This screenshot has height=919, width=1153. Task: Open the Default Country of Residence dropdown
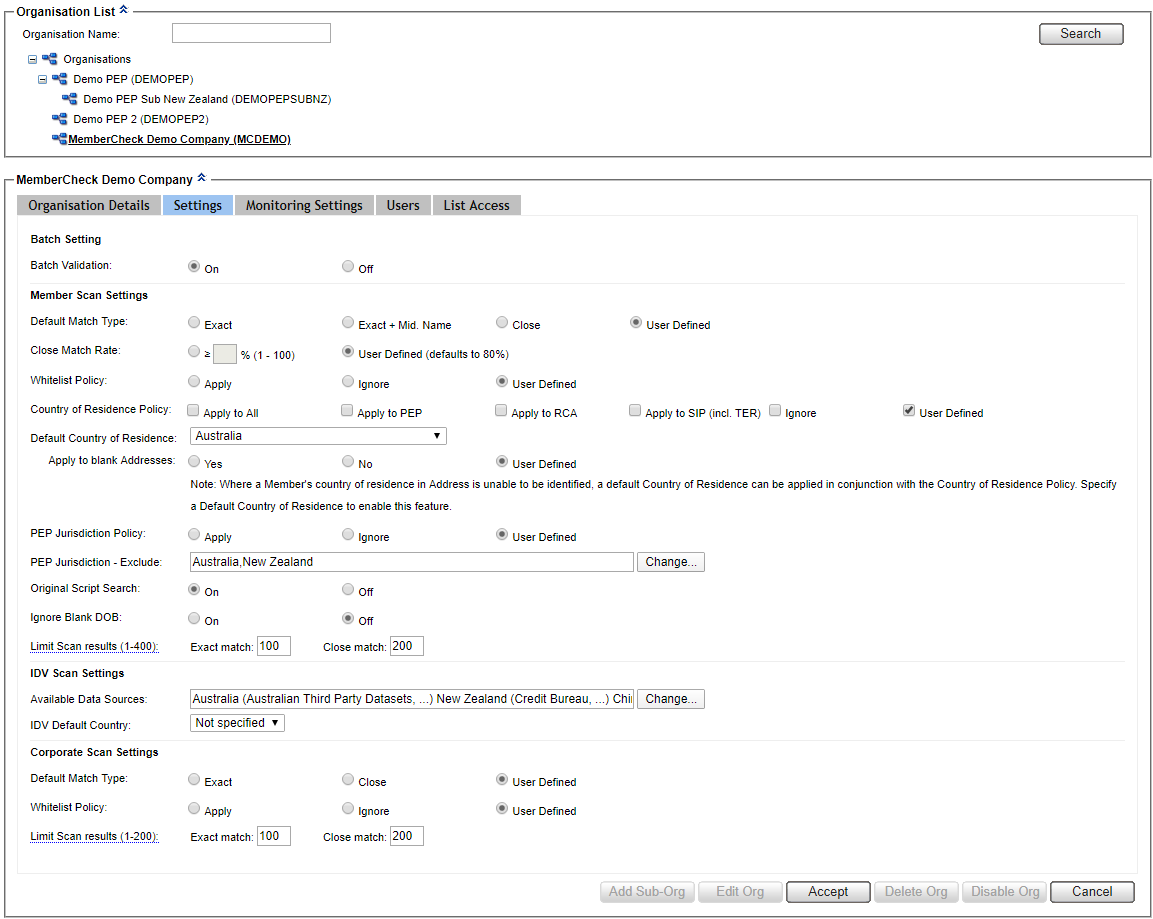pos(318,436)
